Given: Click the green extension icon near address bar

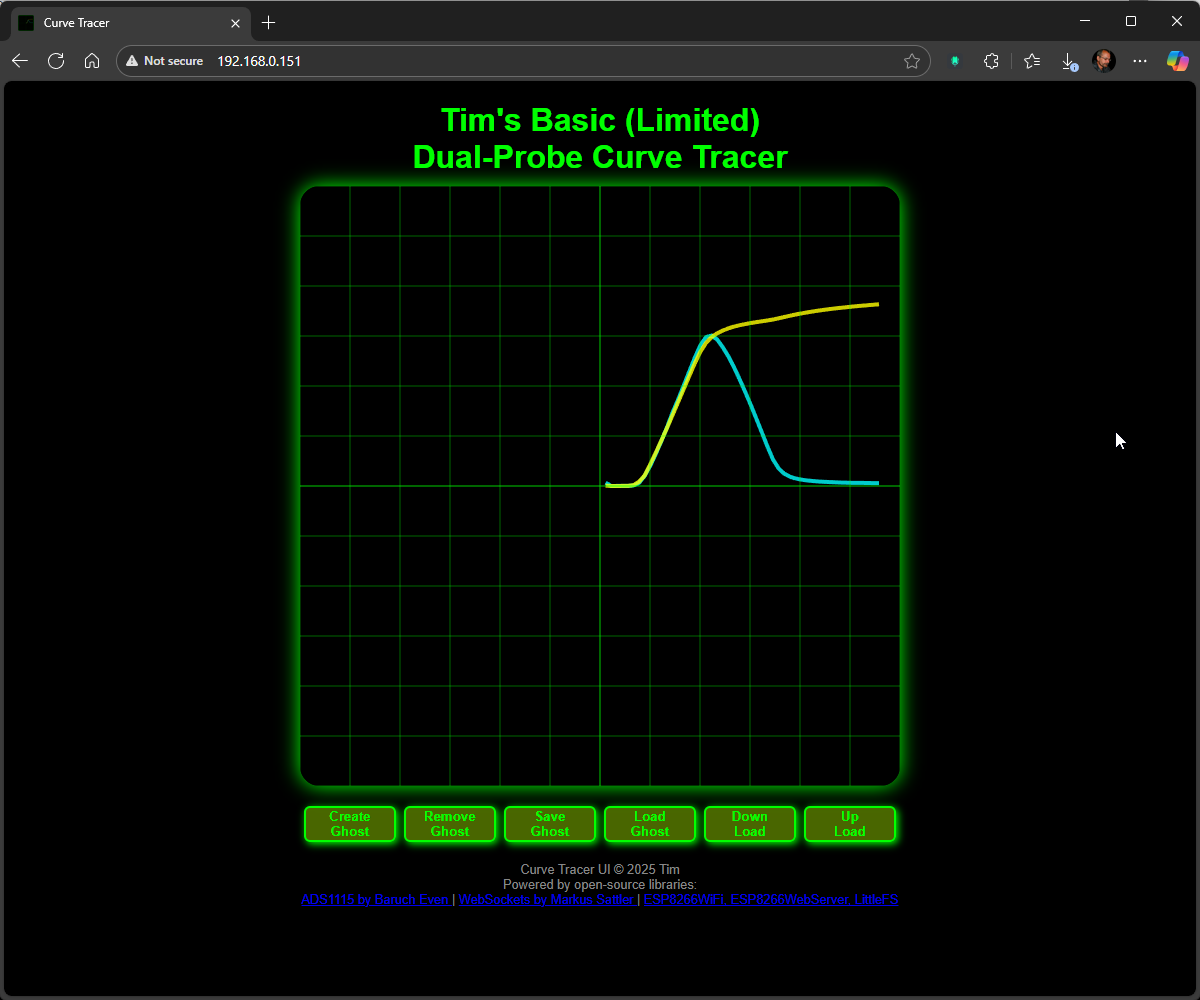Looking at the screenshot, I should pos(955,61).
